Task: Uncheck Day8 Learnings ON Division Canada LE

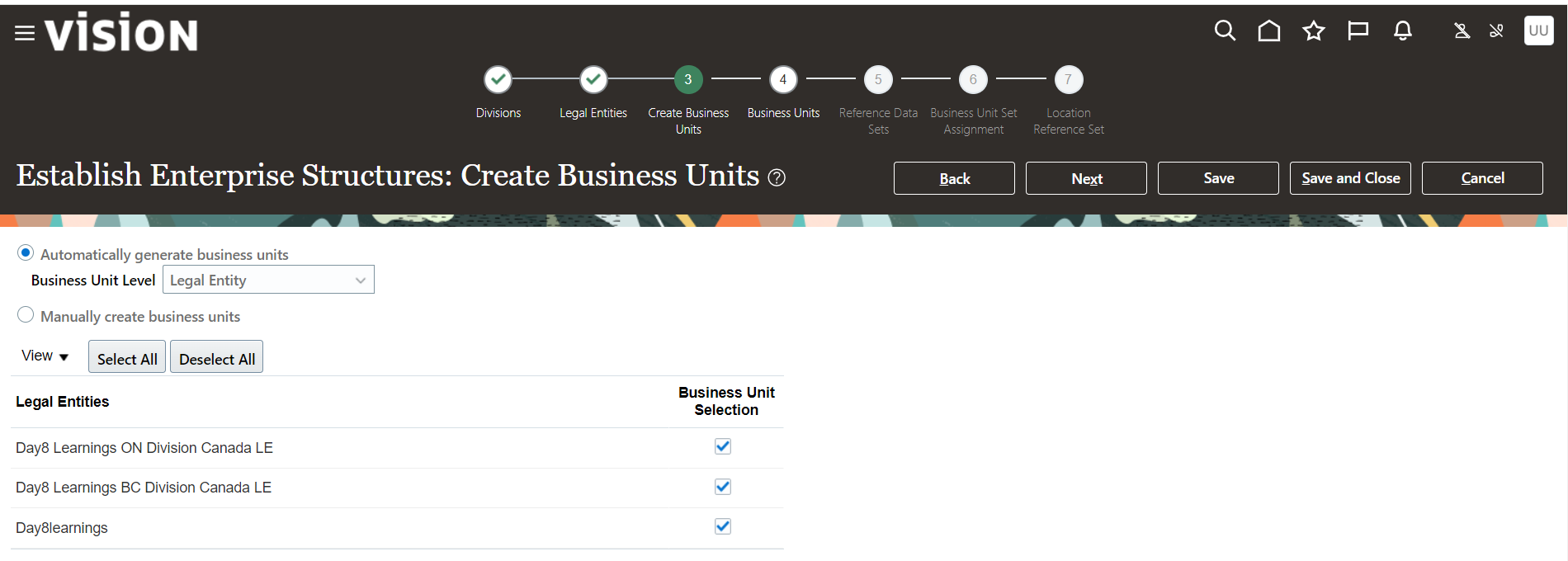Action: pos(722,446)
